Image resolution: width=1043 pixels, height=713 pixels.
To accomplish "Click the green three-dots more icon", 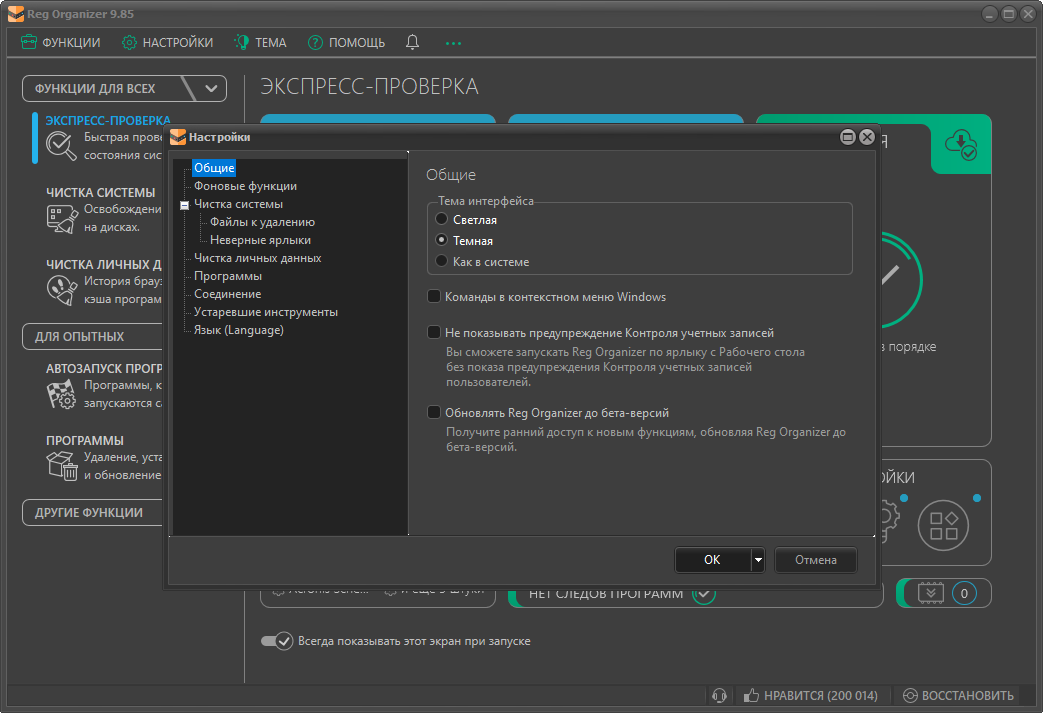I will coord(453,43).
